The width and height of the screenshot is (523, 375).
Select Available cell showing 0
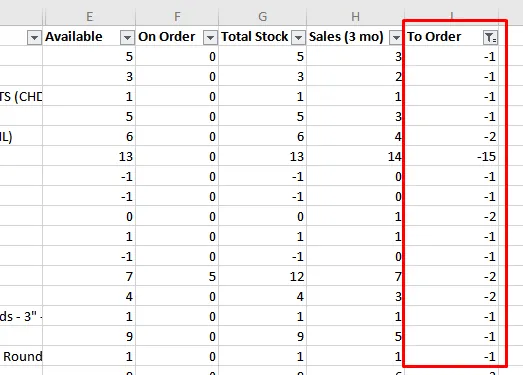(89, 216)
